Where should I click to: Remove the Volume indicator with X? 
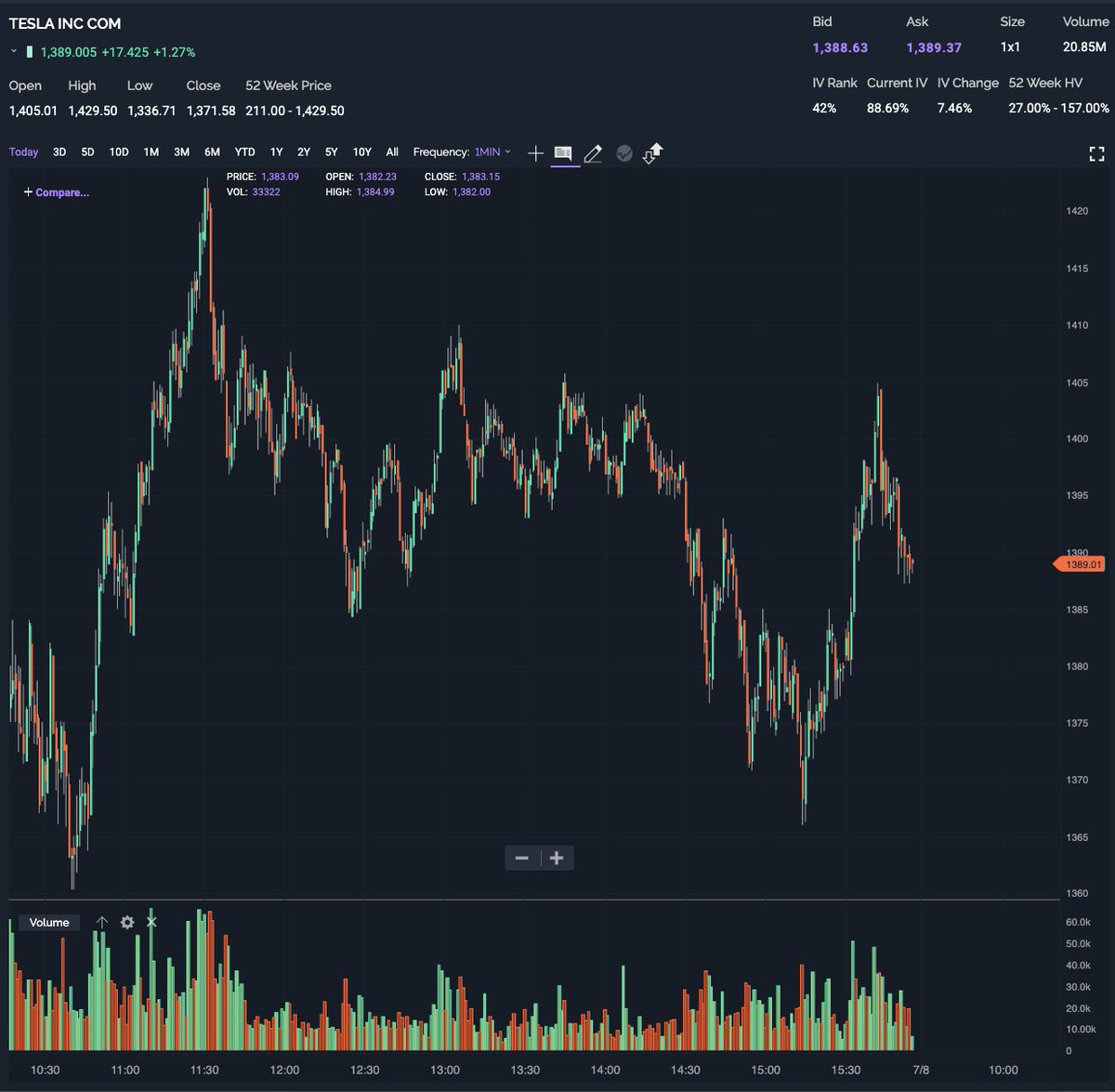click(151, 922)
